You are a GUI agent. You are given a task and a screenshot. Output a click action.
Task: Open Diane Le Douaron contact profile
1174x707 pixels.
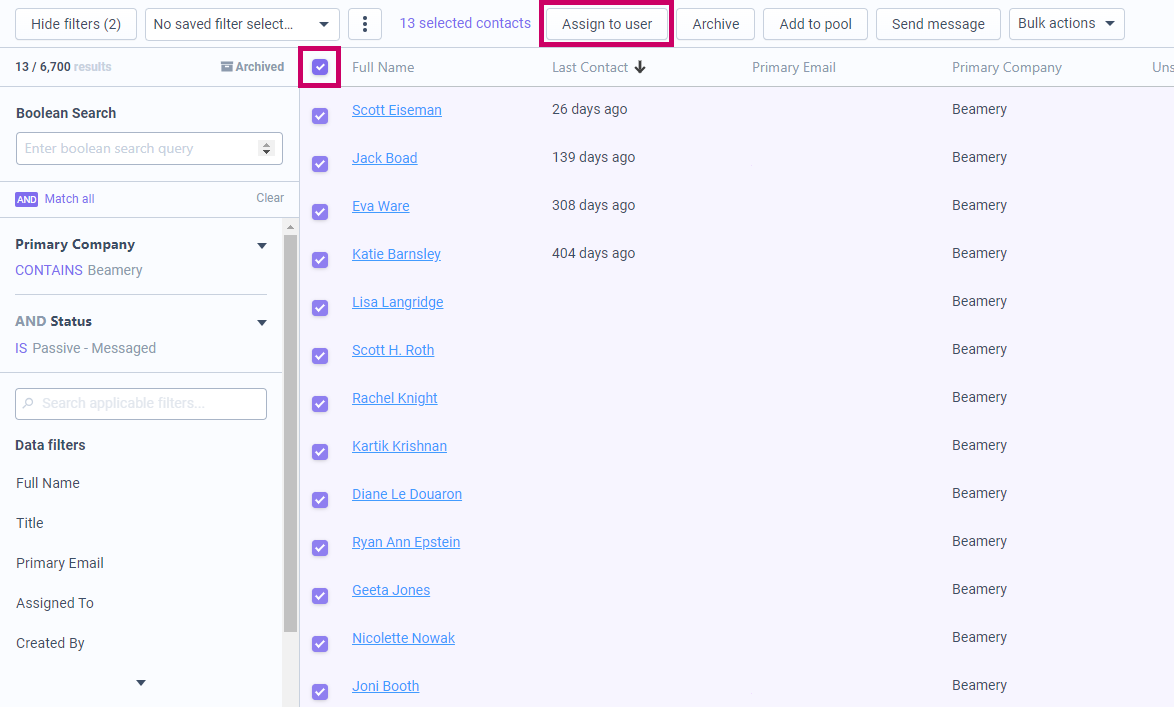pos(407,494)
